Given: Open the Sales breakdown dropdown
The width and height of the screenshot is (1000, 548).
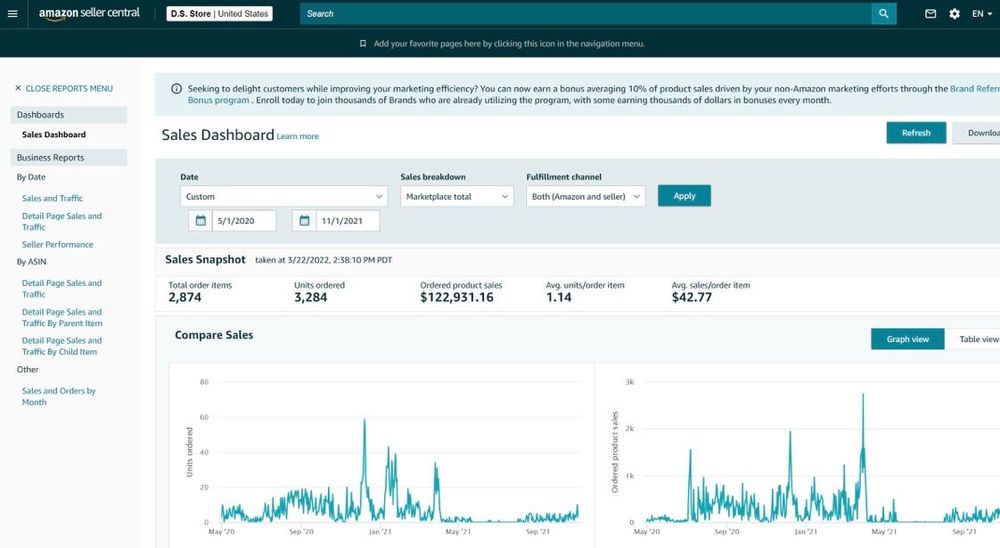Looking at the screenshot, I should coord(457,196).
